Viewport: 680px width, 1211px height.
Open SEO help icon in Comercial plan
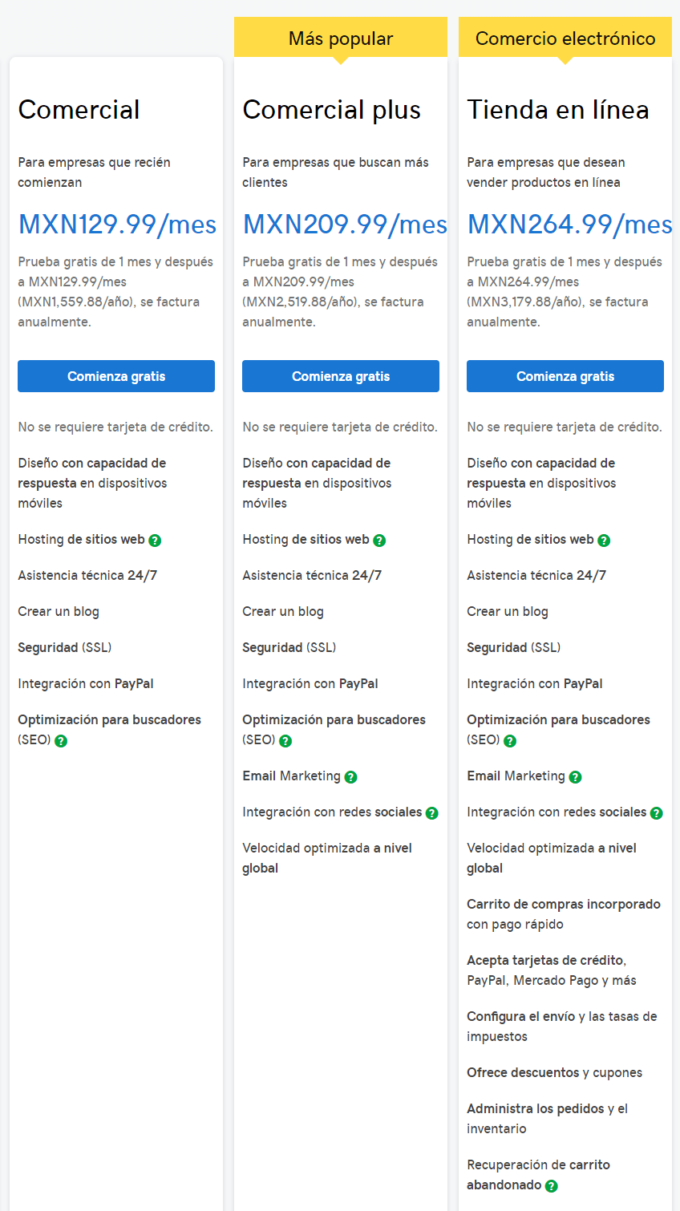point(61,741)
